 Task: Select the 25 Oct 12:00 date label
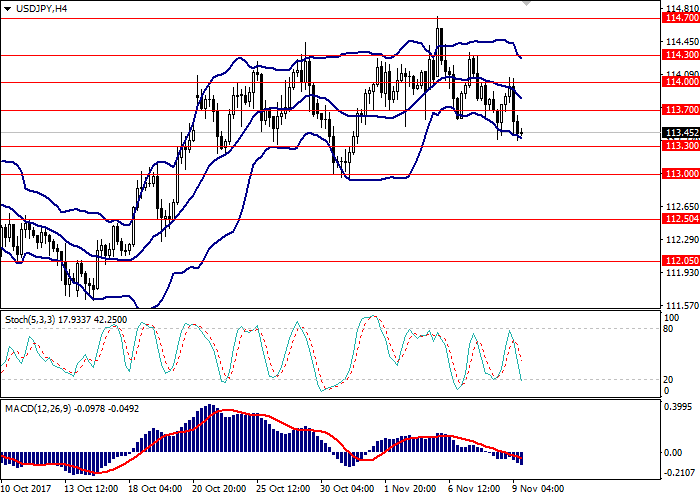(x=282, y=488)
